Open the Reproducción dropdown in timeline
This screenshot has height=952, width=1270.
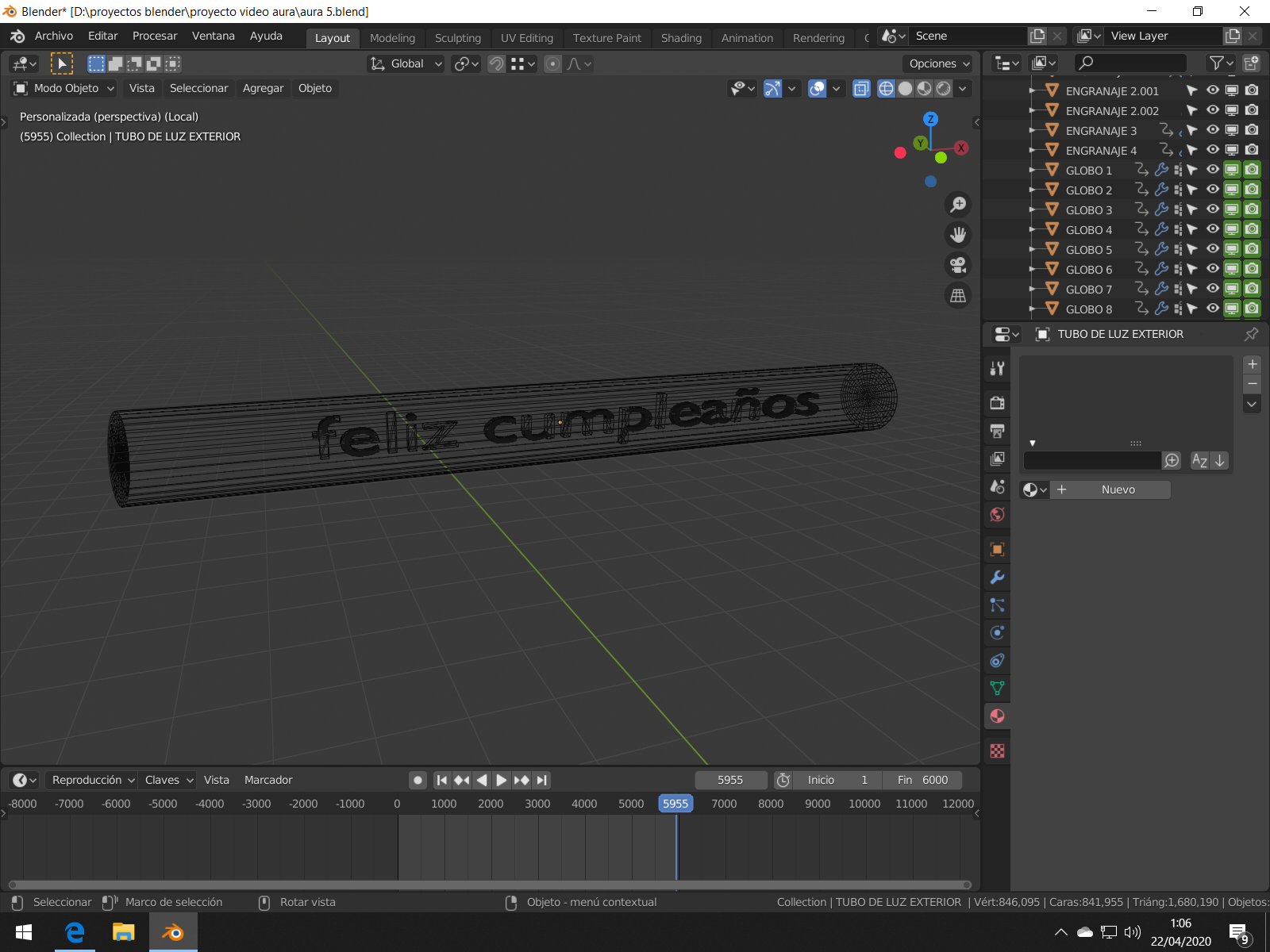pos(92,780)
